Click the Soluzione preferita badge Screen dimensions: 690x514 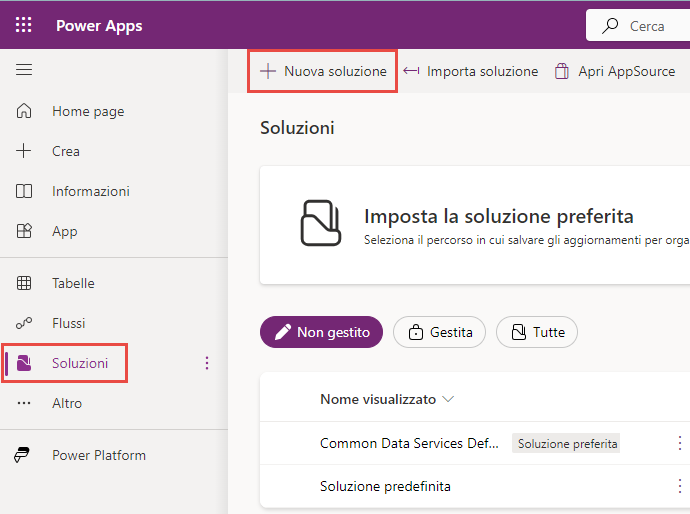566,443
